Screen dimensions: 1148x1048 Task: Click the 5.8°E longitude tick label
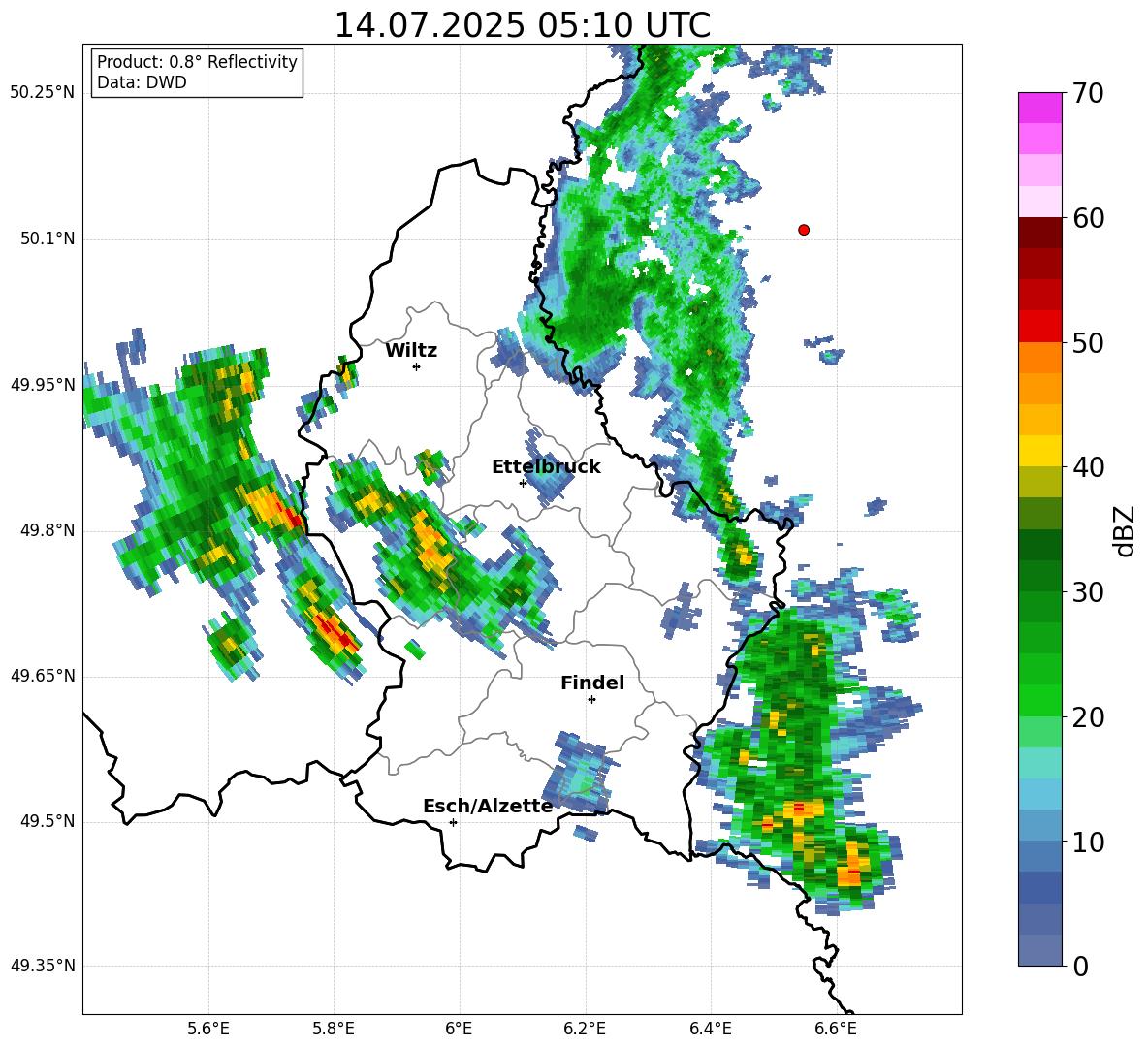pos(334,1029)
